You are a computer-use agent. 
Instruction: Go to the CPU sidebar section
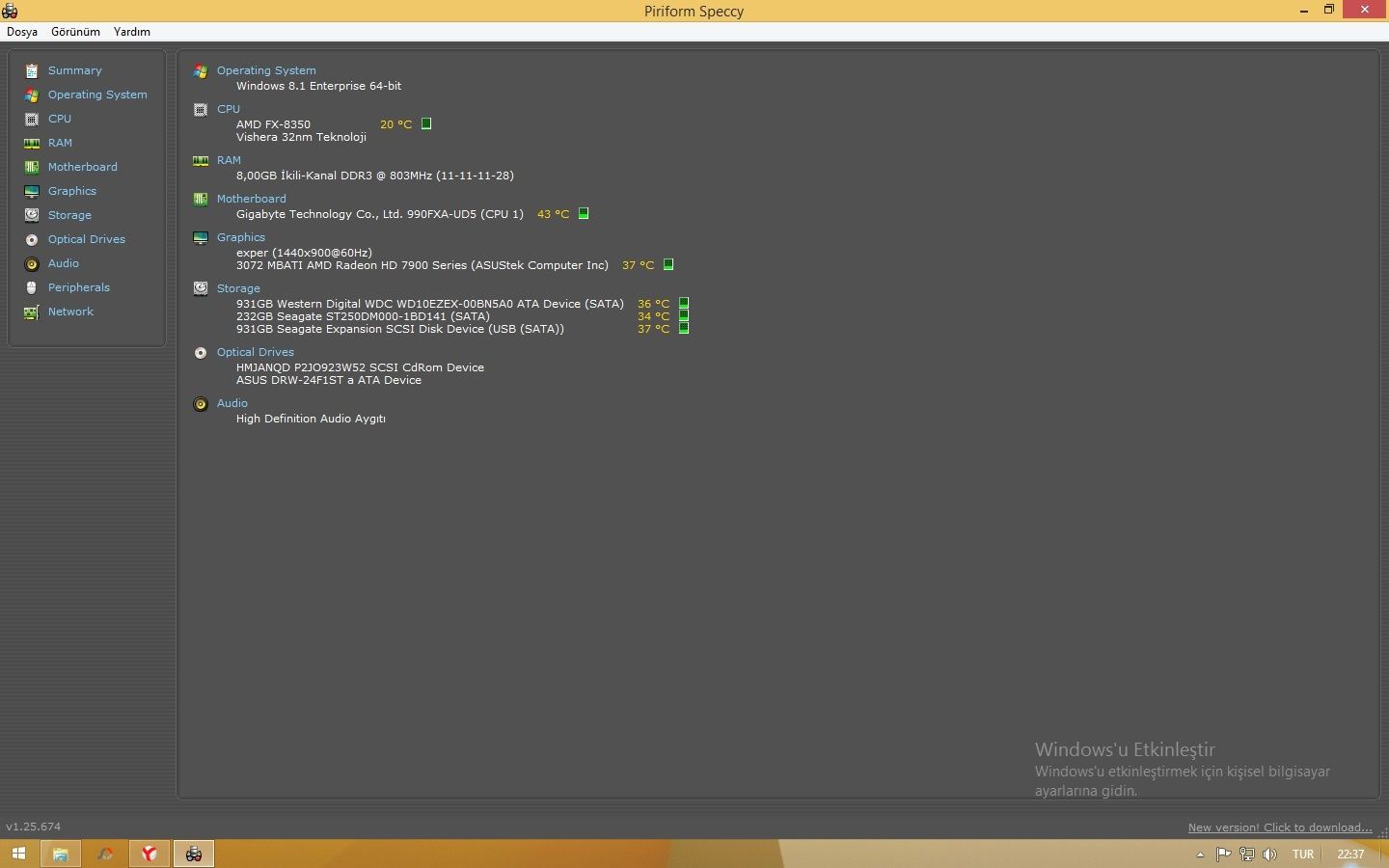pos(60,119)
